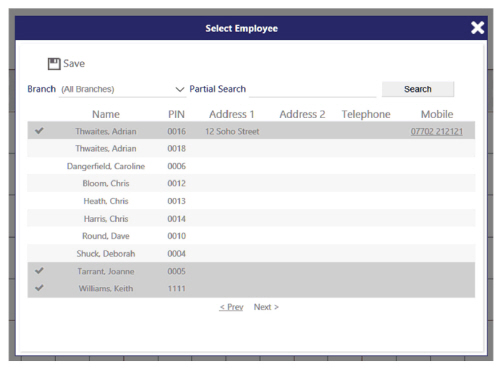The image size is (502, 369).
Task: Select the Dangerfield, Caroline row
Action: [251, 166]
